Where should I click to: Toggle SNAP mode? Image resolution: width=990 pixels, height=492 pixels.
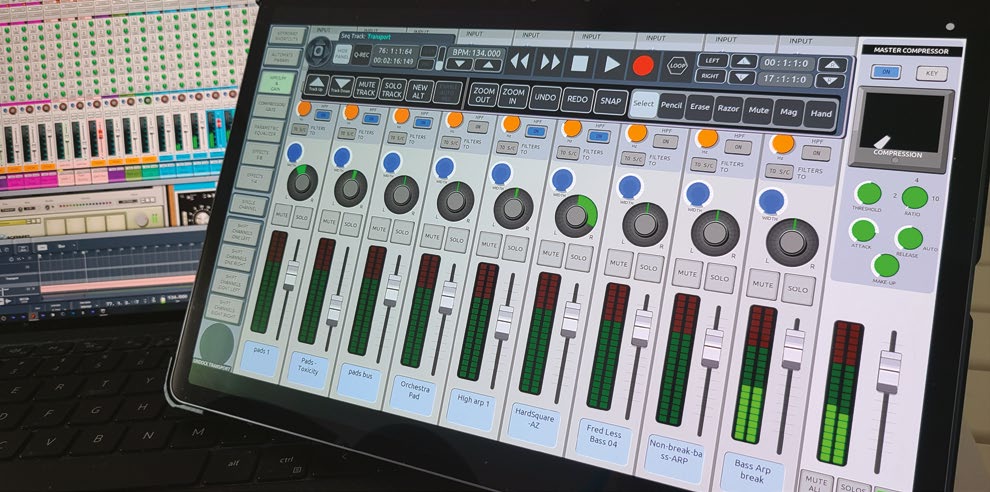[x=611, y=102]
